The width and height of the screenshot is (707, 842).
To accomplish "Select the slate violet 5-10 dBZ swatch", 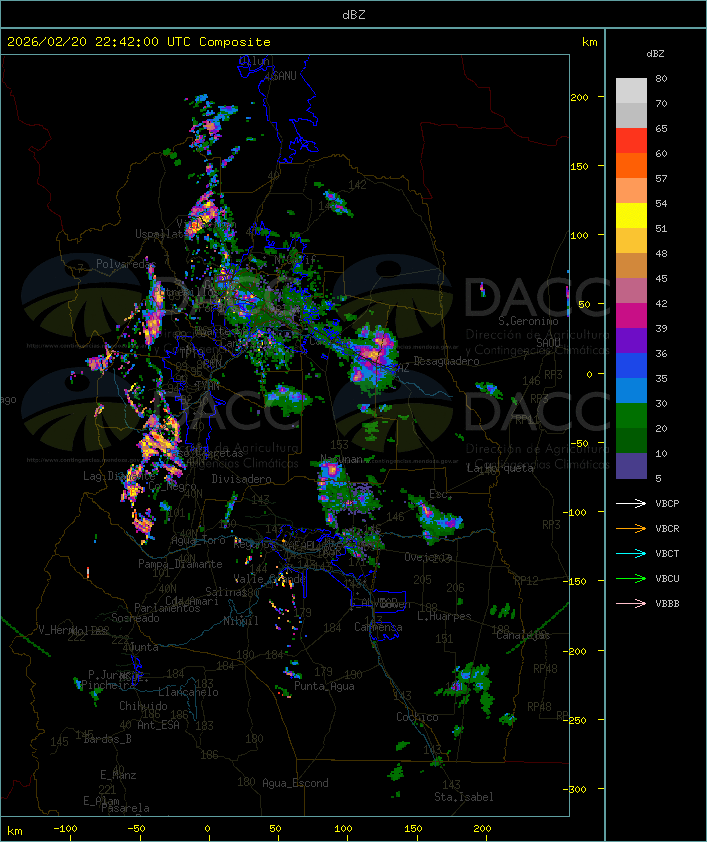I will click(631, 466).
